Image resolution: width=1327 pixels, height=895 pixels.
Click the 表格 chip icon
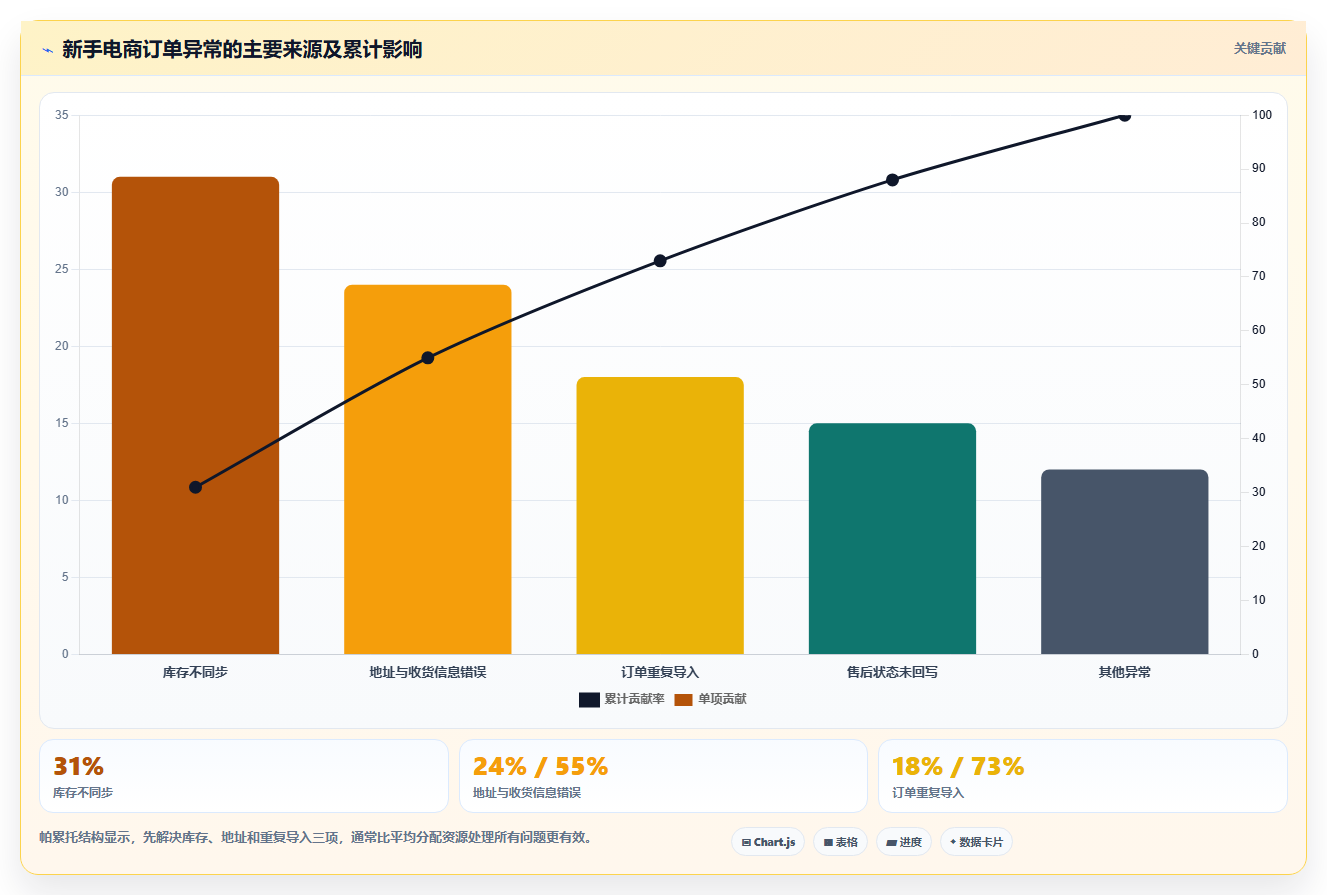click(828, 842)
